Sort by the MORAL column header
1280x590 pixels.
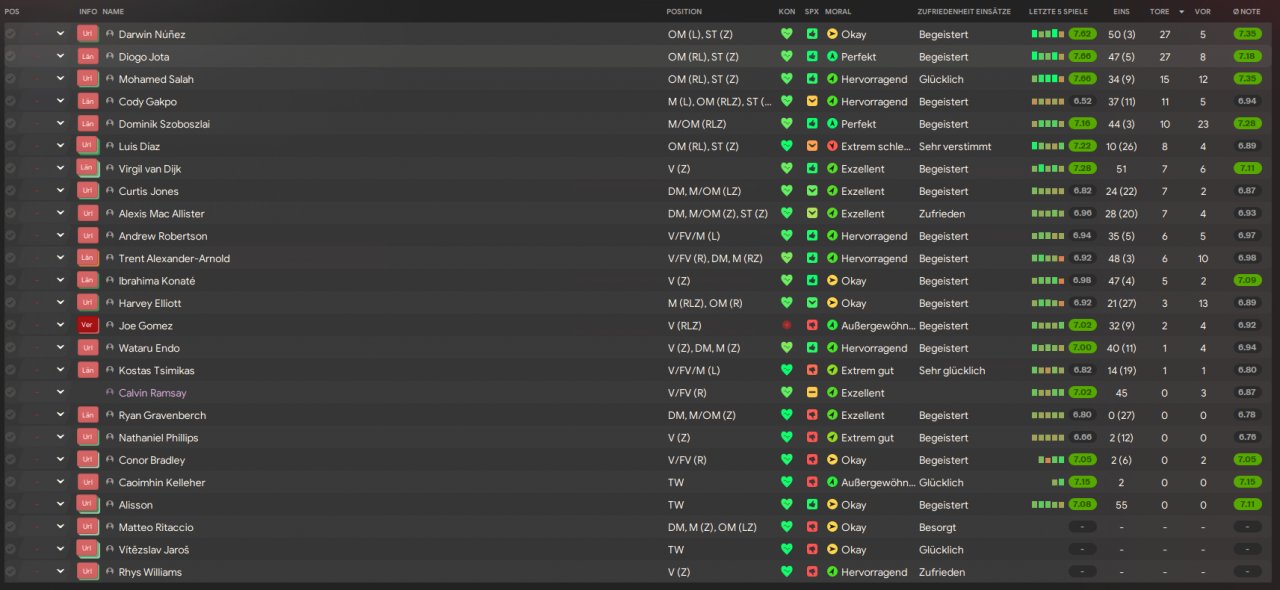pyautogui.click(x=838, y=11)
